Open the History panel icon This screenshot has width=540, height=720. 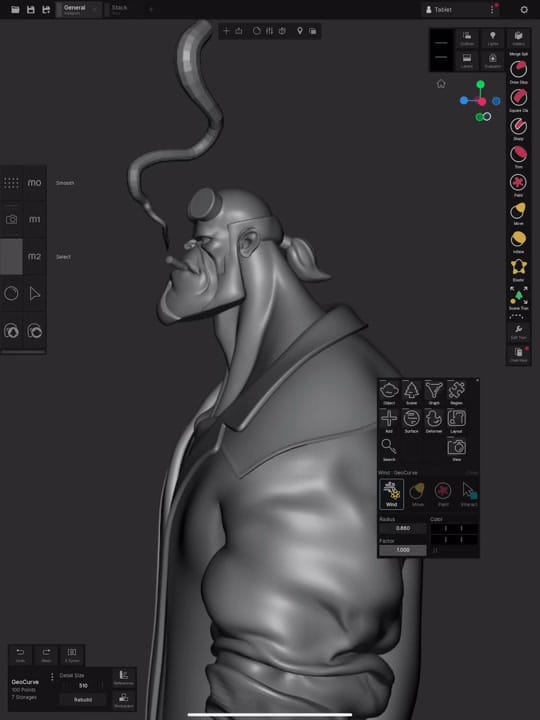(518, 38)
